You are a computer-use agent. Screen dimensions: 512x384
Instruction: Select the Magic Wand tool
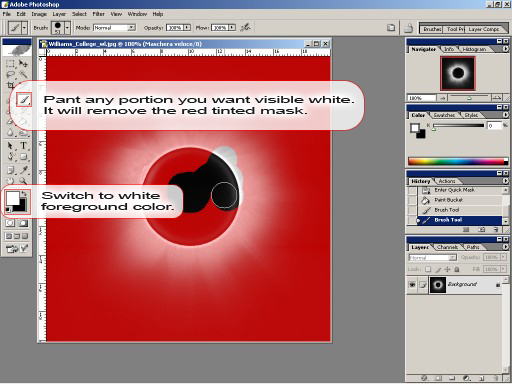(x=23, y=74)
